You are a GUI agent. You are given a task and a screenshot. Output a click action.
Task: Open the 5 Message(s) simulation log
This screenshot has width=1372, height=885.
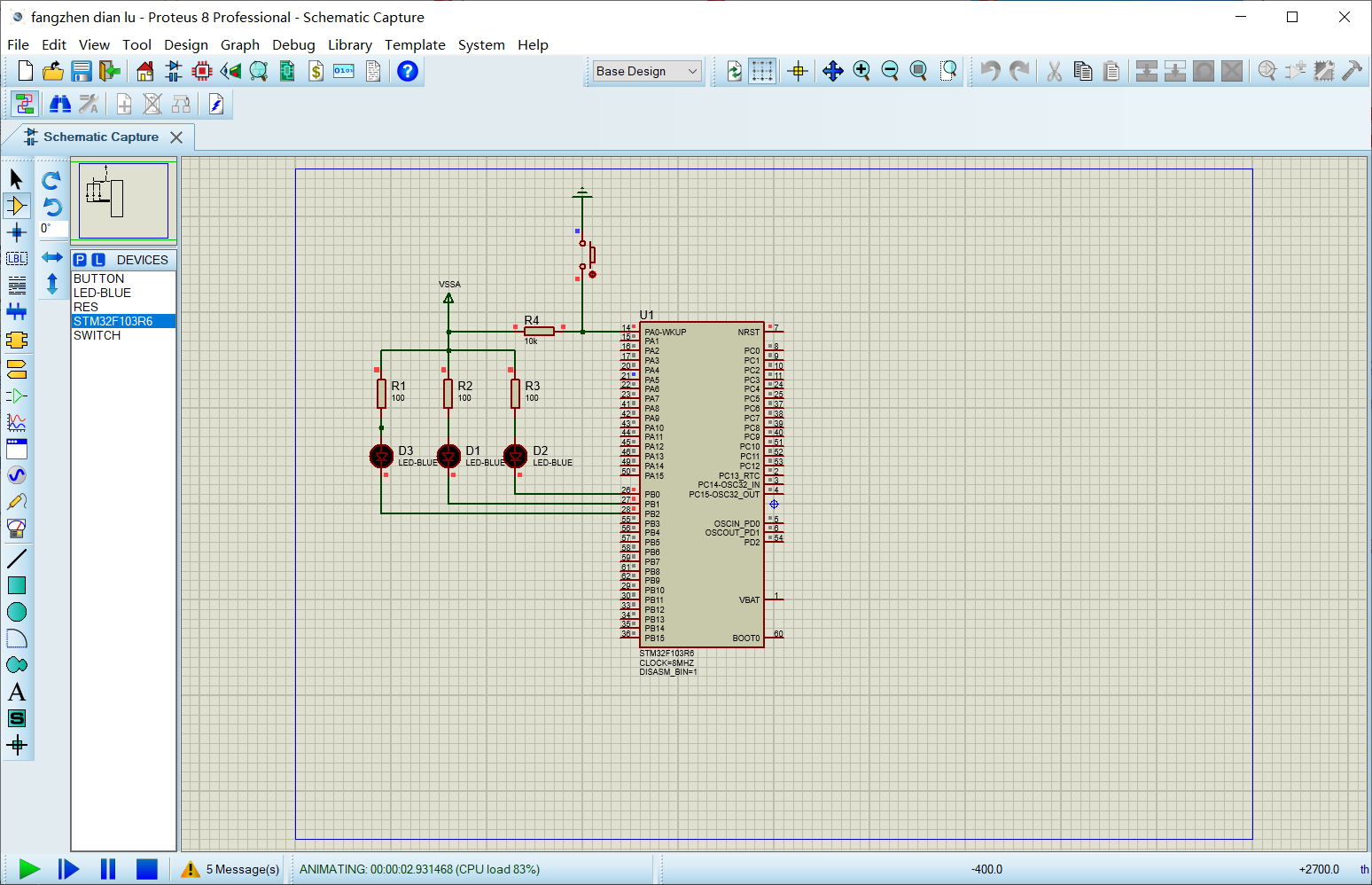pos(230,869)
